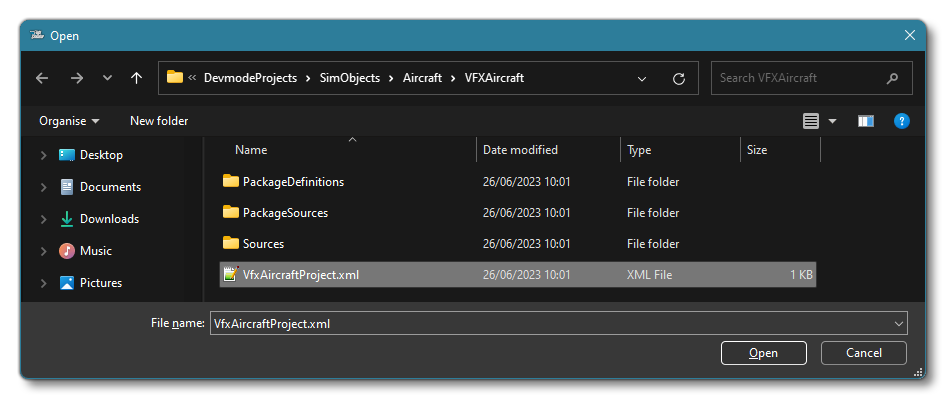The width and height of the screenshot is (946, 399).
Task: Open DevmodeProjects in address path
Action: point(250,78)
